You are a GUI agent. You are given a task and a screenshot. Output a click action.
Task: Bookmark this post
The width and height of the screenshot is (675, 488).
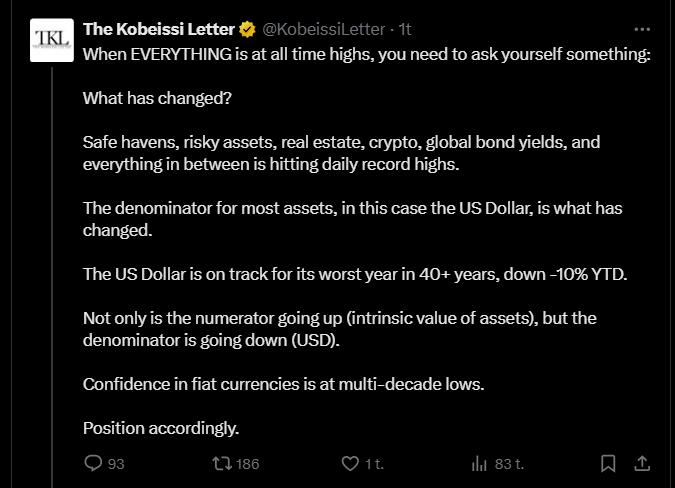[607, 463]
